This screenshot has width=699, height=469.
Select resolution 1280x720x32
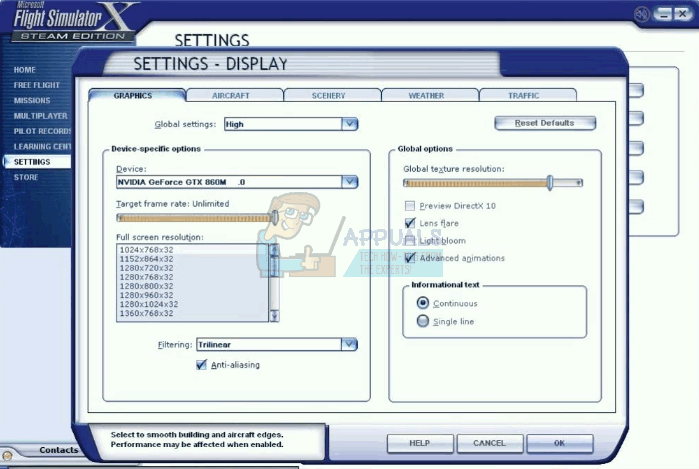[192, 267]
